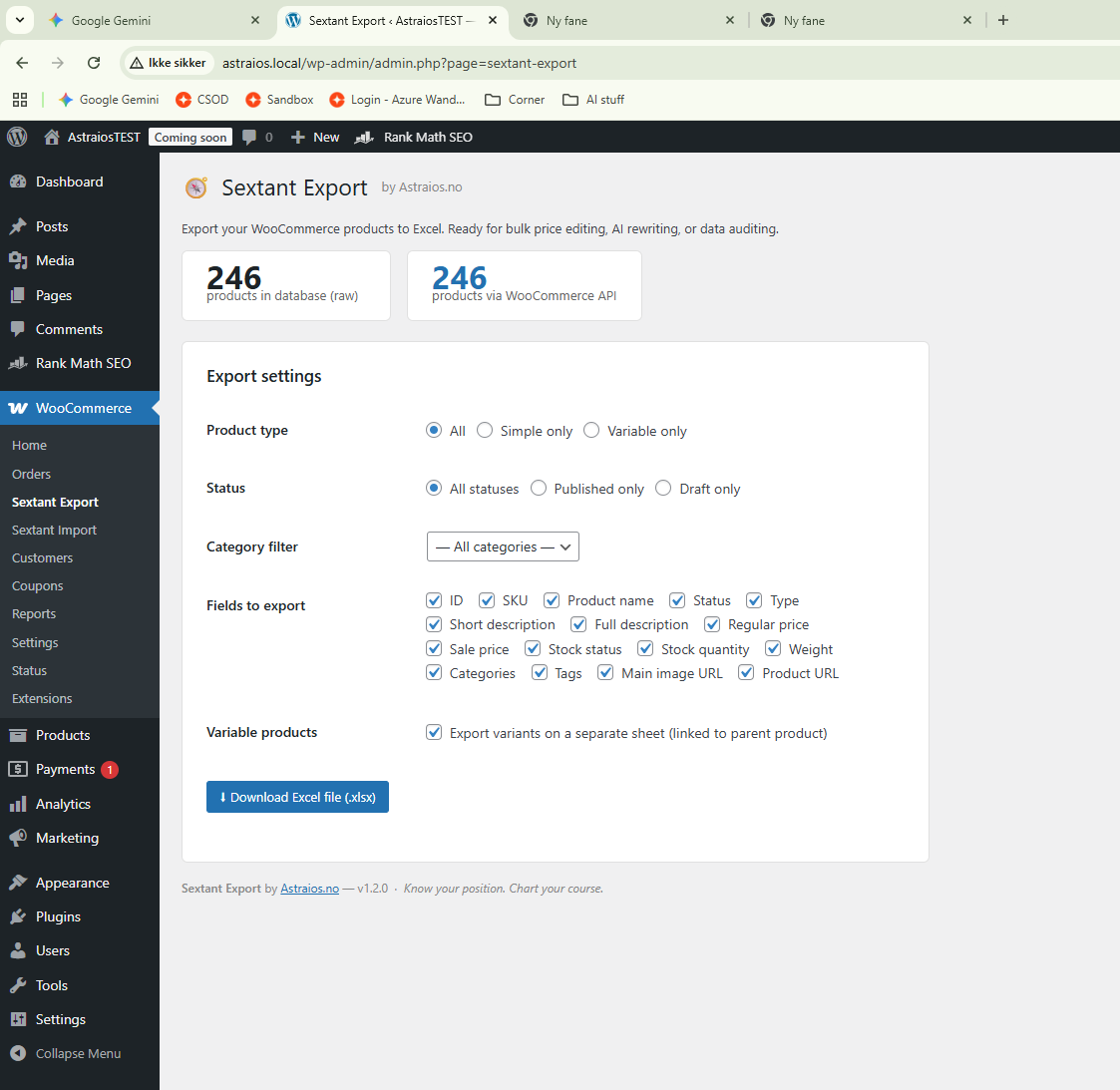Viewport: 1120px width, 1090px height.
Task: Open the All categories dropdown
Action: [503, 546]
